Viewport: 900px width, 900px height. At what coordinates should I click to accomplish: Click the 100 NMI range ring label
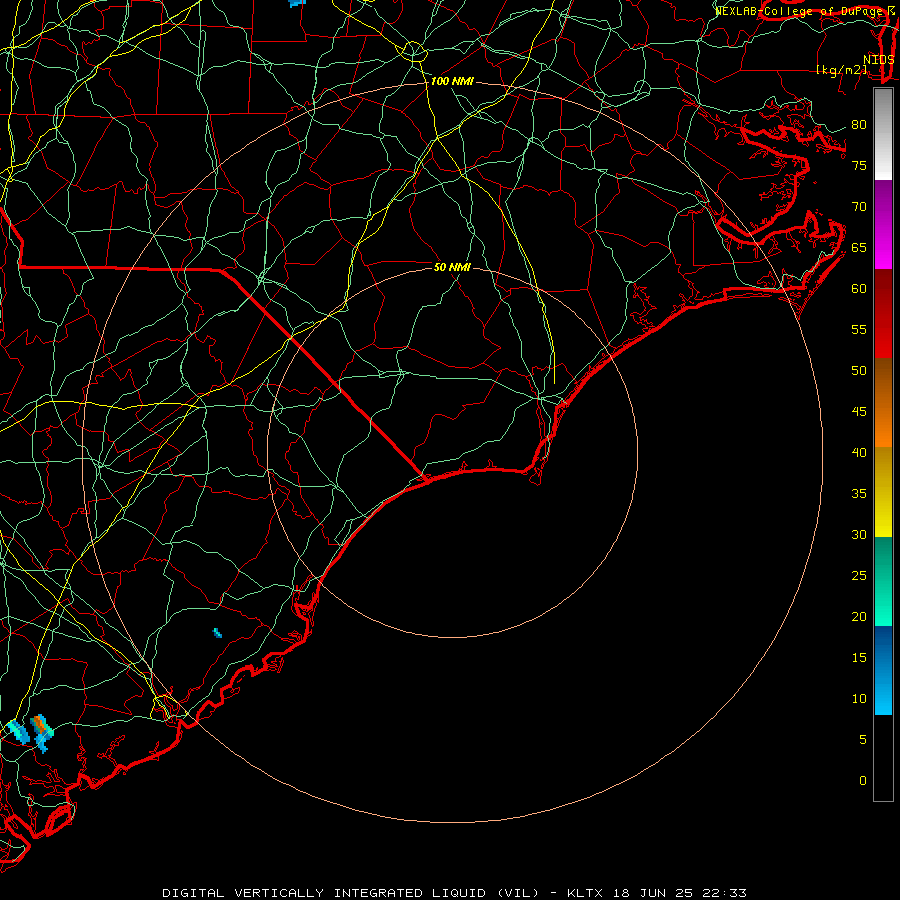click(452, 82)
